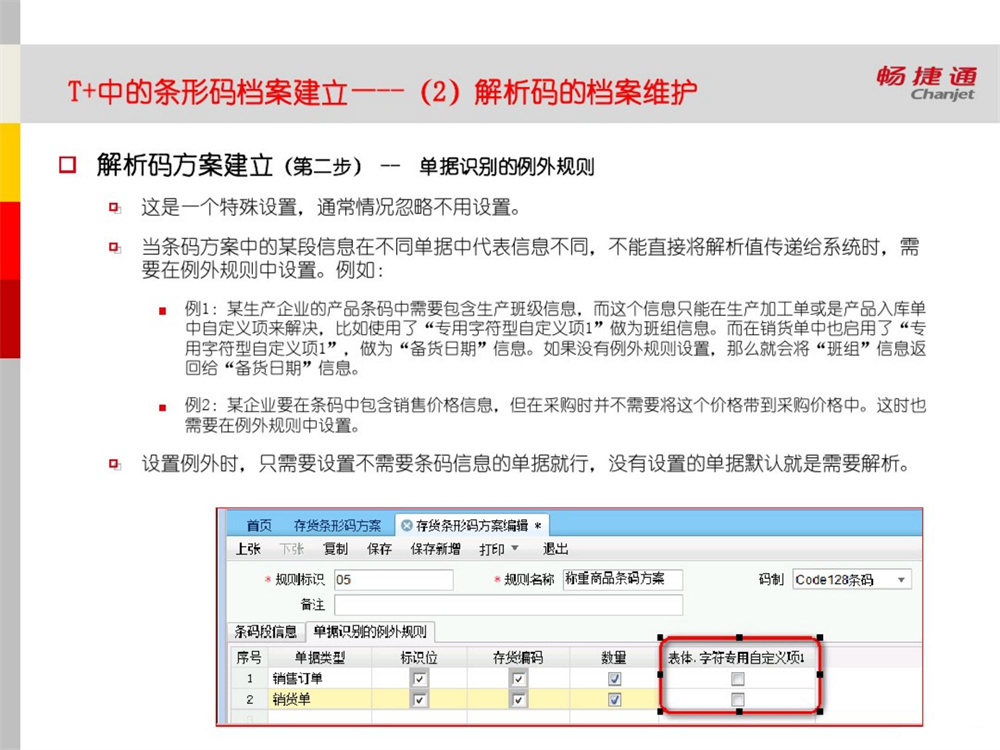The width and height of the screenshot is (1000, 750).
Task: Click the 上张 toolbar button
Action: (x=248, y=548)
